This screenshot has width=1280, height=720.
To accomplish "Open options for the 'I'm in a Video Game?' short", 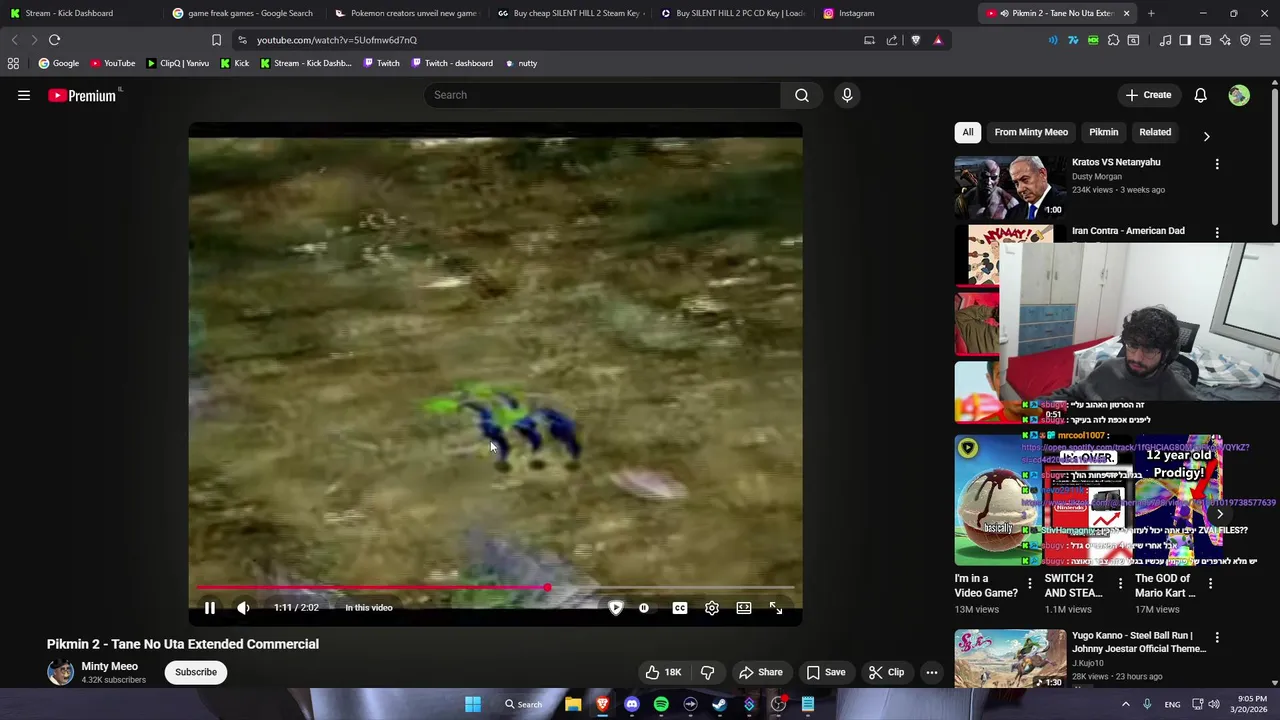I will pos(1030,583).
